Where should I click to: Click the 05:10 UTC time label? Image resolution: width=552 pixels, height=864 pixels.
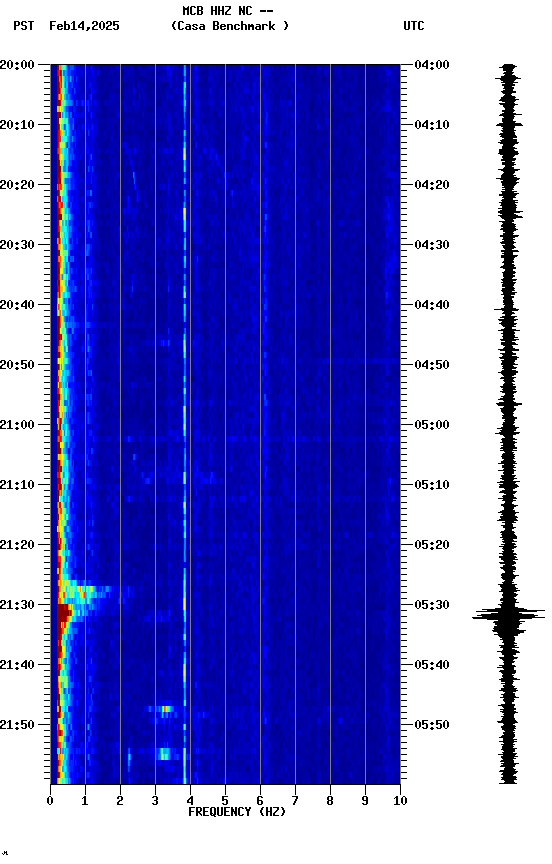(432, 485)
